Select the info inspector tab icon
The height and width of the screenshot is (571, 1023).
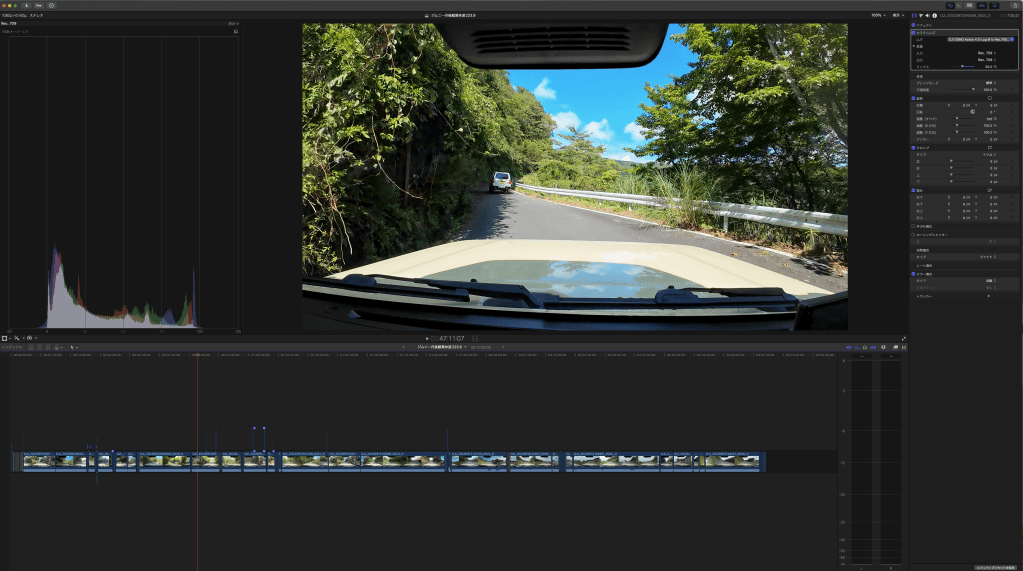934,15
